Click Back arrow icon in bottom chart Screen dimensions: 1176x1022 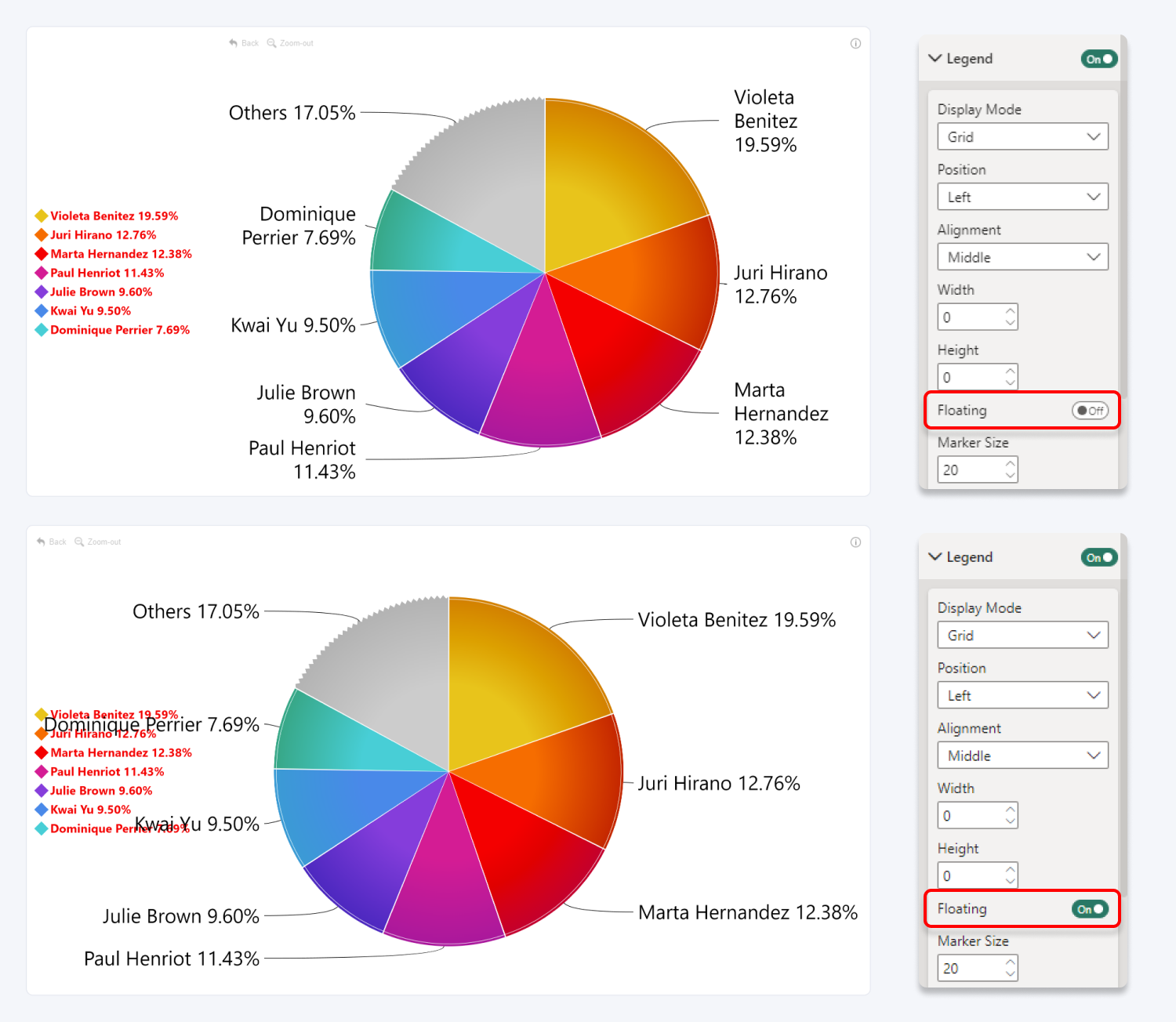click(x=41, y=542)
